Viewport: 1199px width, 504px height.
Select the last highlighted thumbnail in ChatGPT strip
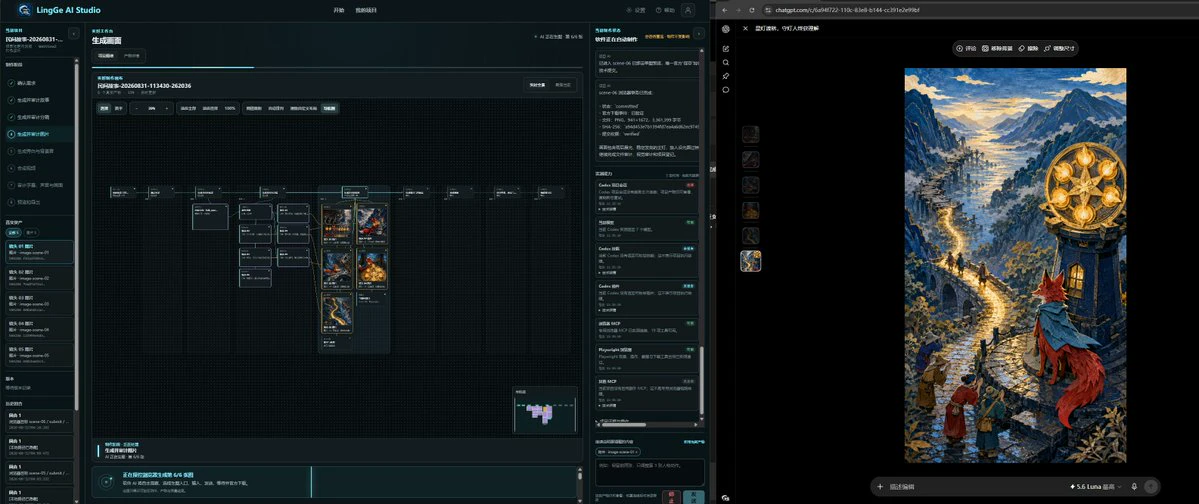(x=751, y=261)
